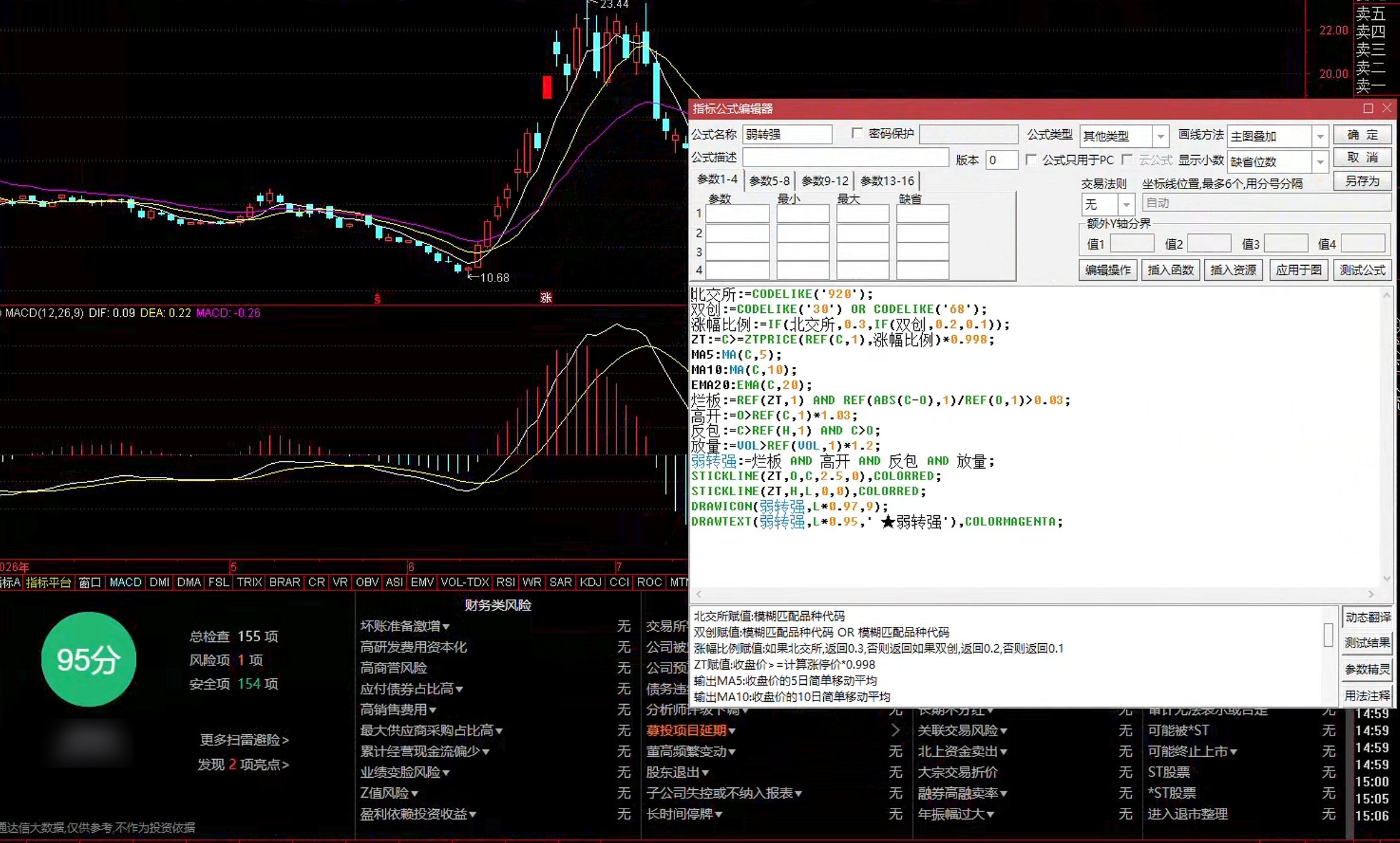Switch to the 参数9-12 tab
This screenshot has width=1400, height=843.
click(x=825, y=181)
